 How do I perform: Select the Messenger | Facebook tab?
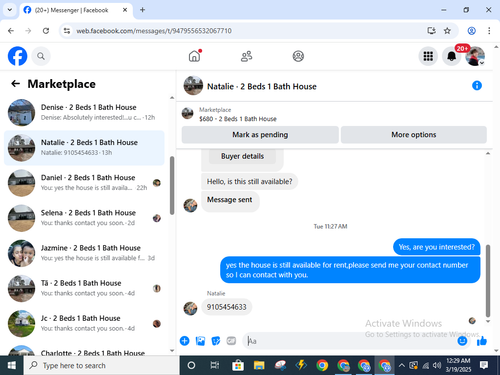pyautogui.click(x=71, y=10)
